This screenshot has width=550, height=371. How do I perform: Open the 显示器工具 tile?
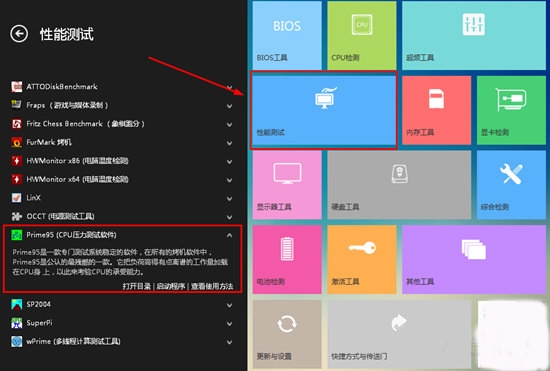pos(287,185)
